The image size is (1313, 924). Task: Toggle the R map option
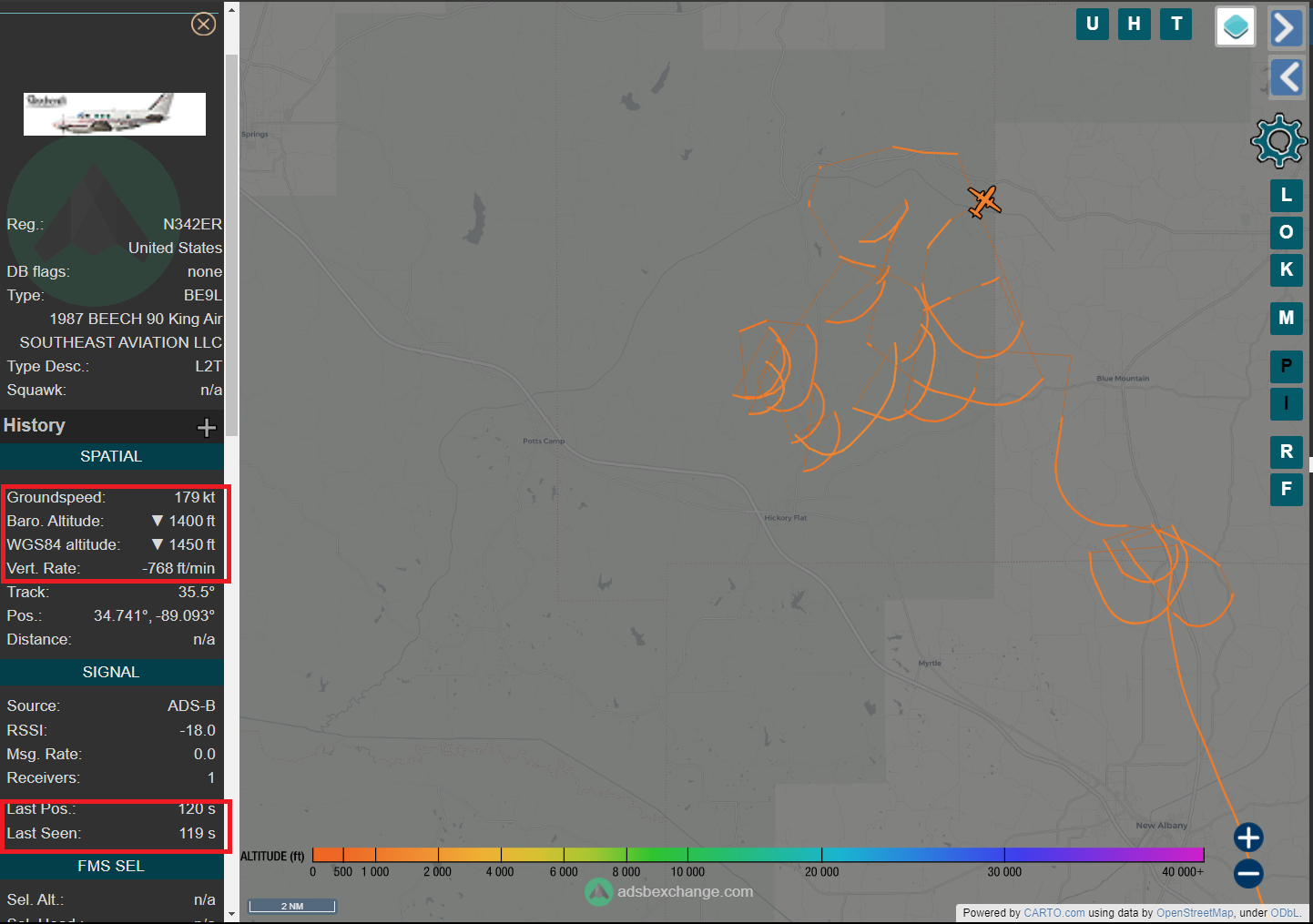1287,452
